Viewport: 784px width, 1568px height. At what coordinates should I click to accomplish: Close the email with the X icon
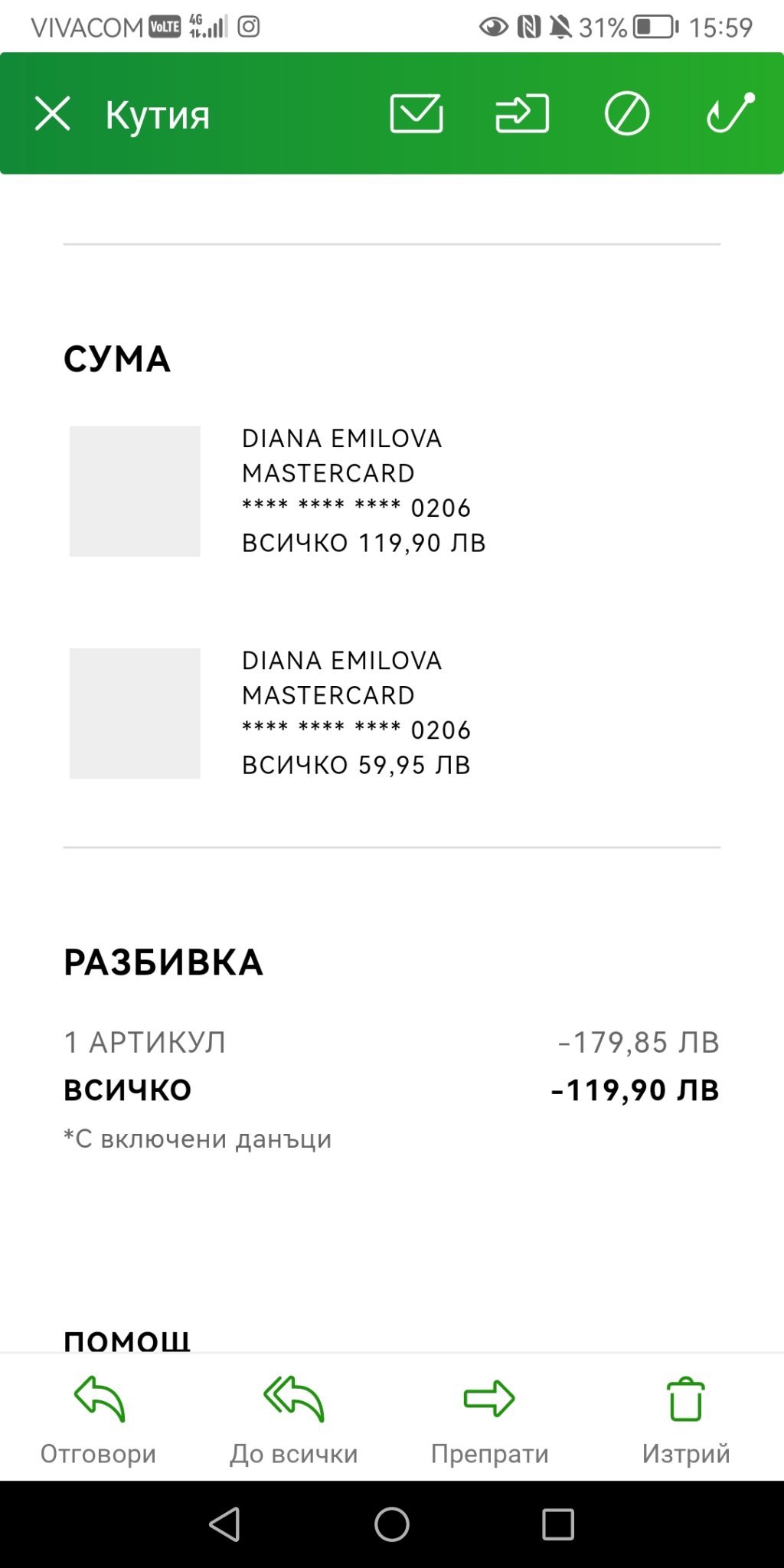(52, 114)
